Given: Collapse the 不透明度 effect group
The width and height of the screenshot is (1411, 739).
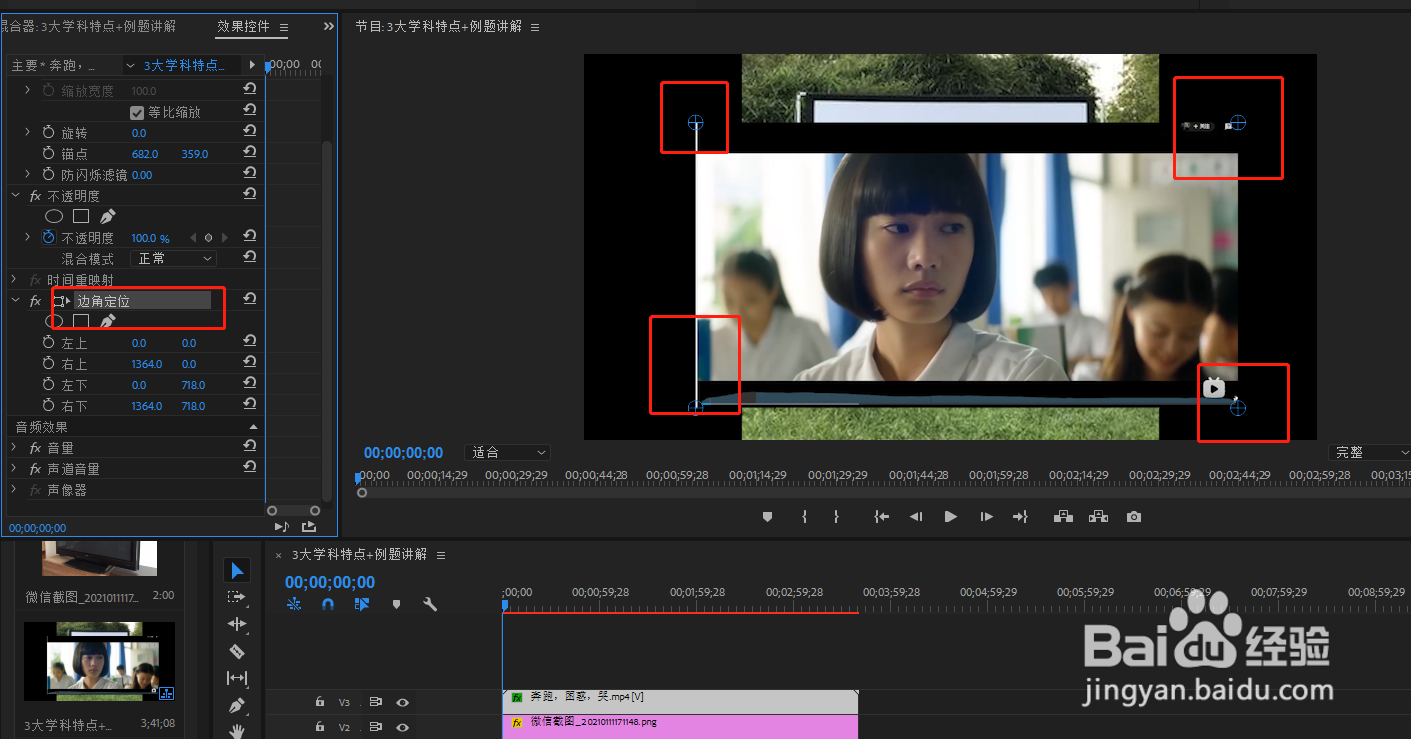Looking at the screenshot, I should 15,196.
